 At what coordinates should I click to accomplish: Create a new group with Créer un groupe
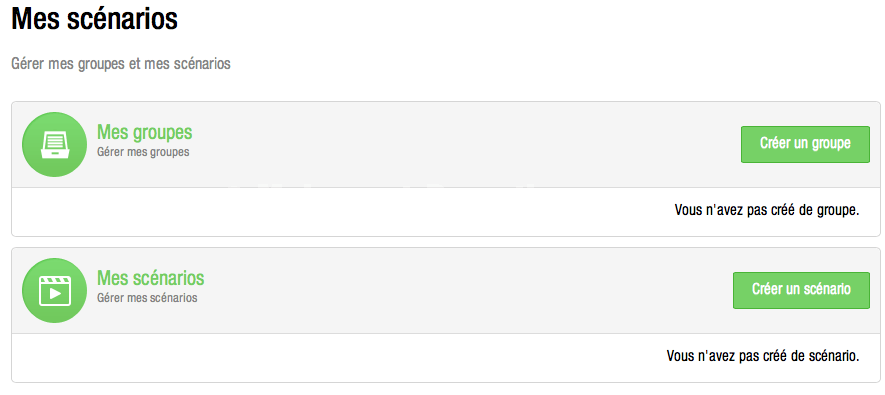805,144
